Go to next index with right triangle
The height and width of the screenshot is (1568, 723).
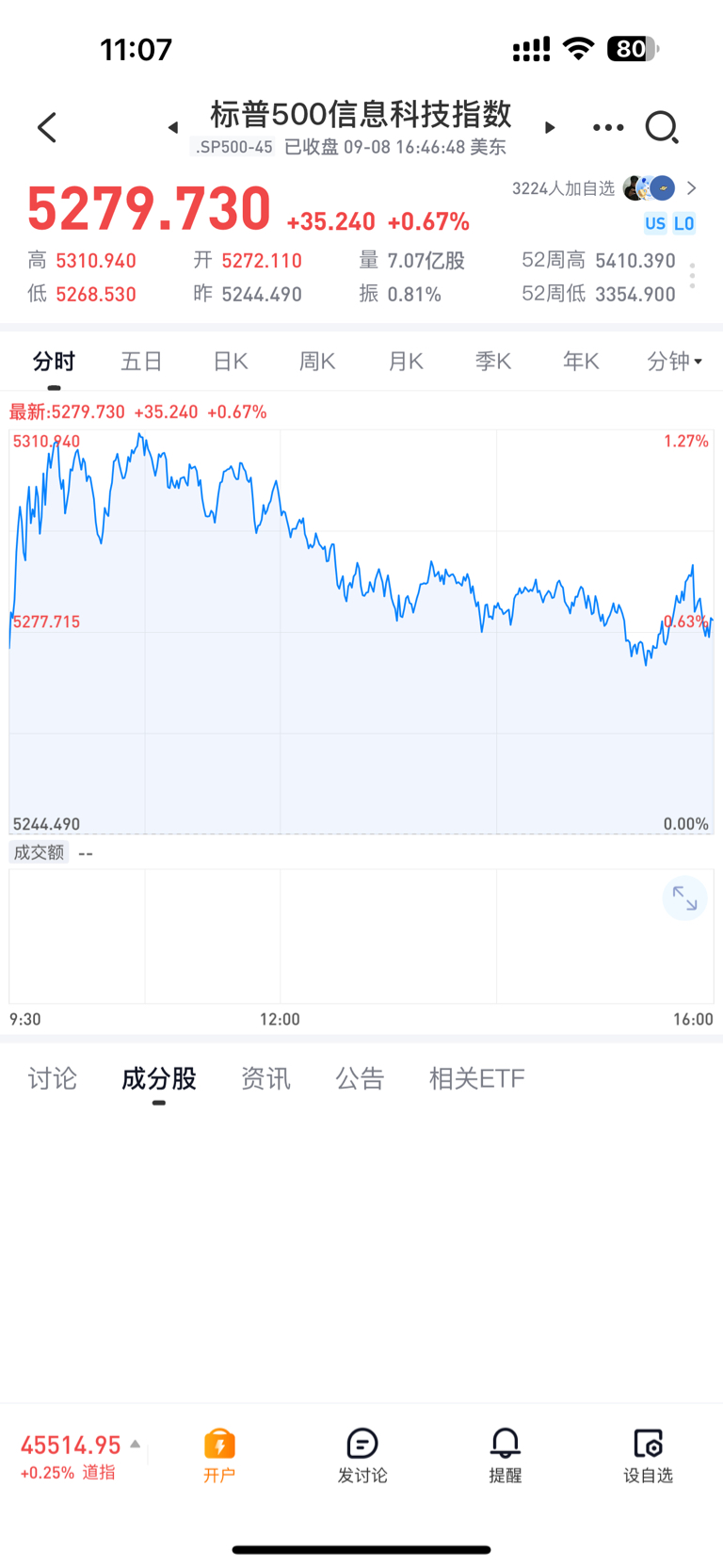click(x=550, y=127)
